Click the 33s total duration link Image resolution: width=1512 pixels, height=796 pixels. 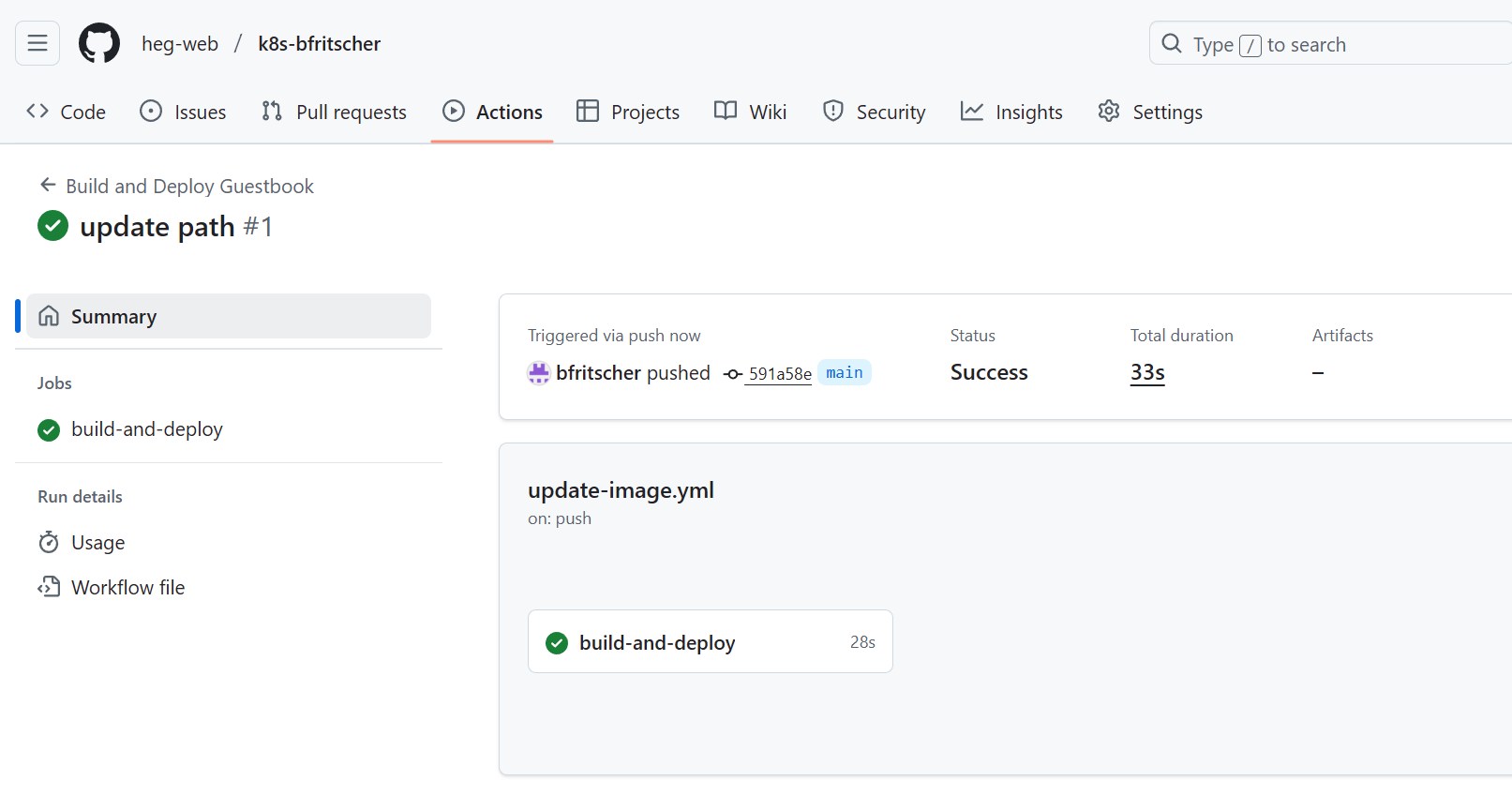pyautogui.click(x=1147, y=373)
